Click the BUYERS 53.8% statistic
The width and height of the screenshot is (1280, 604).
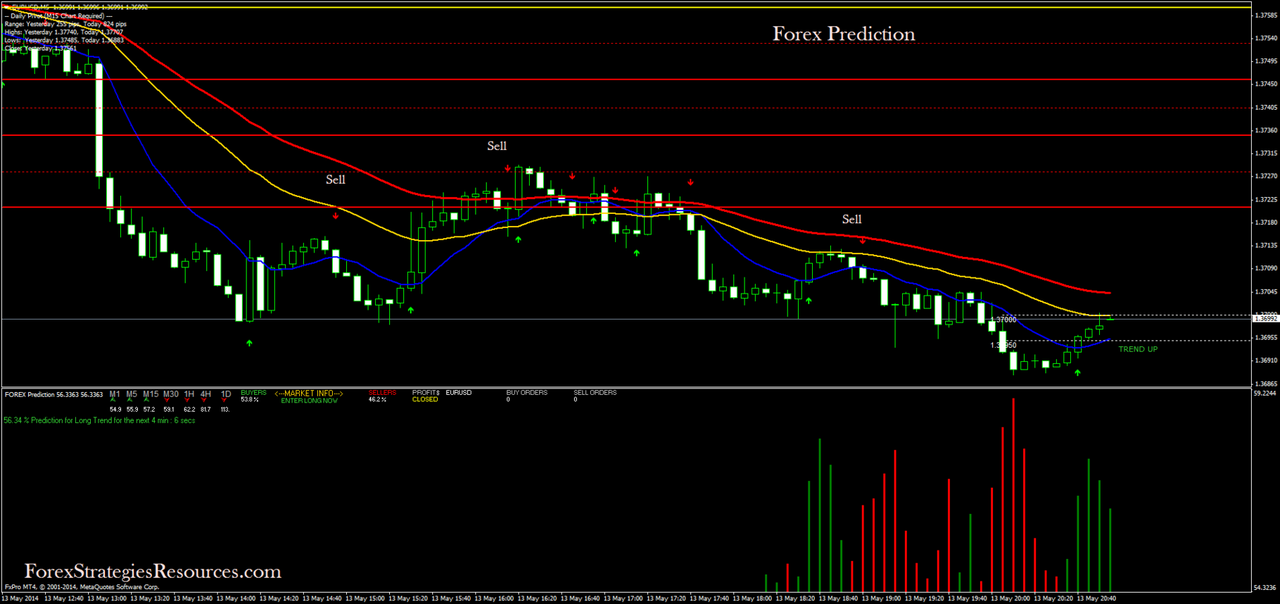click(x=253, y=398)
